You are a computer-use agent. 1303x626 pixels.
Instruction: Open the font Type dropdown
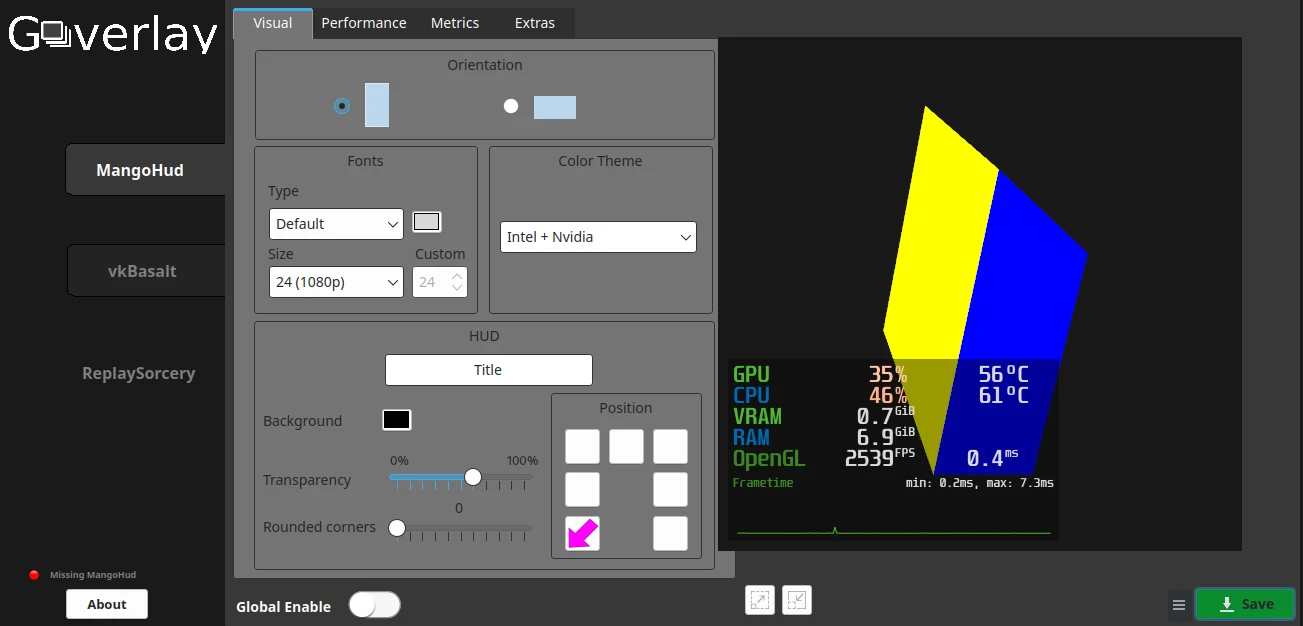click(336, 224)
